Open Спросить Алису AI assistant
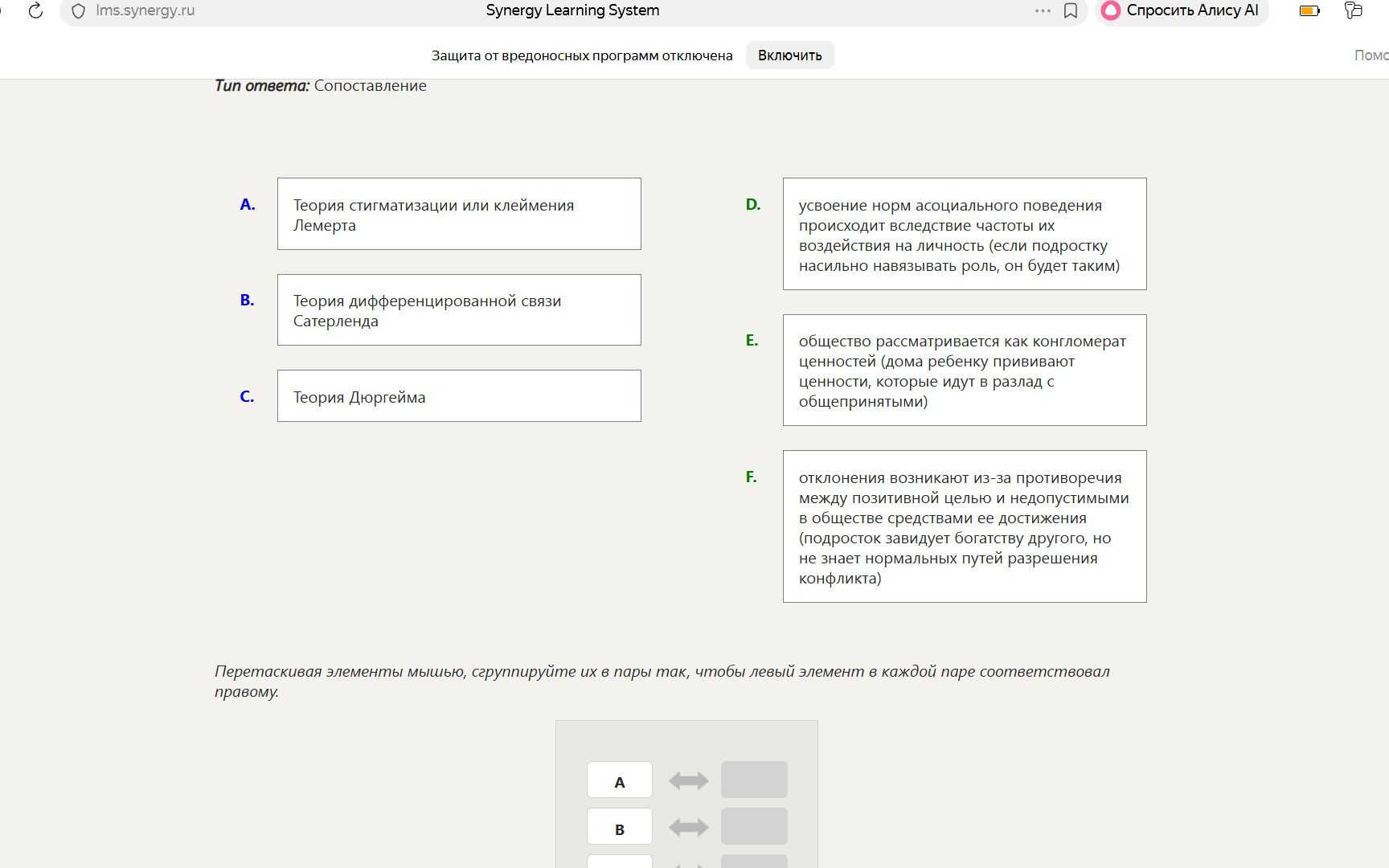This screenshot has width=1389, height=868. click(x=1182, y=10)
